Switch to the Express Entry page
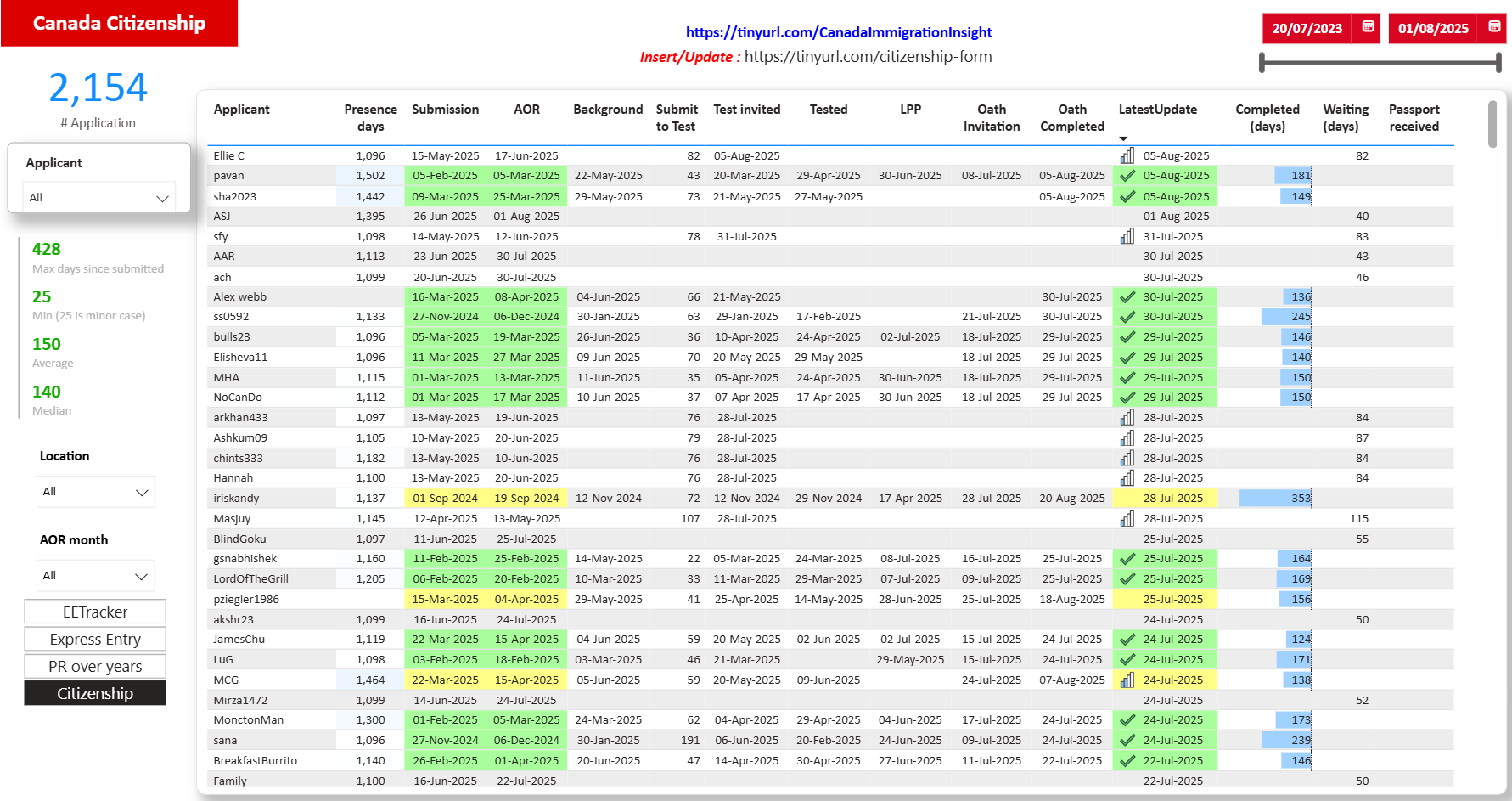1512x801 pixels. [x=95, y=639]
